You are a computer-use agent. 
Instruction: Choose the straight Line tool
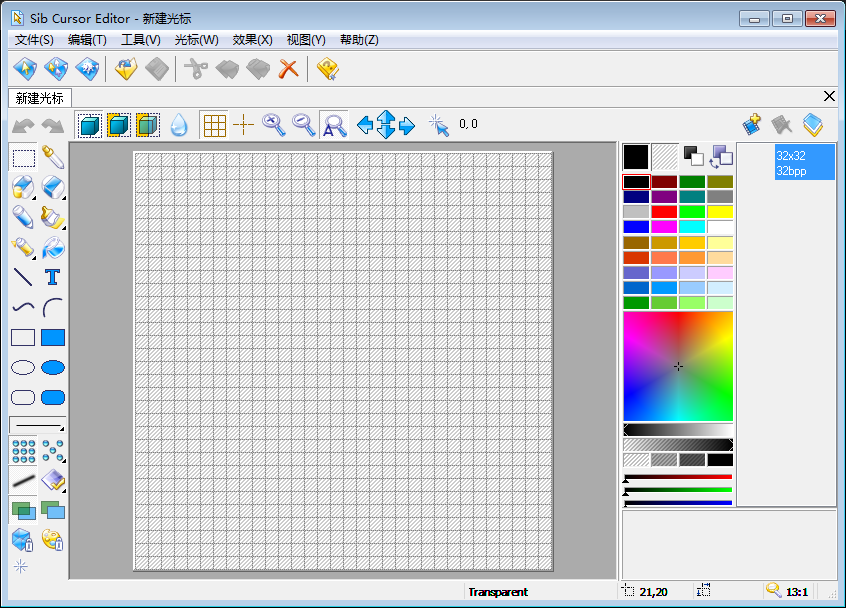23,277
